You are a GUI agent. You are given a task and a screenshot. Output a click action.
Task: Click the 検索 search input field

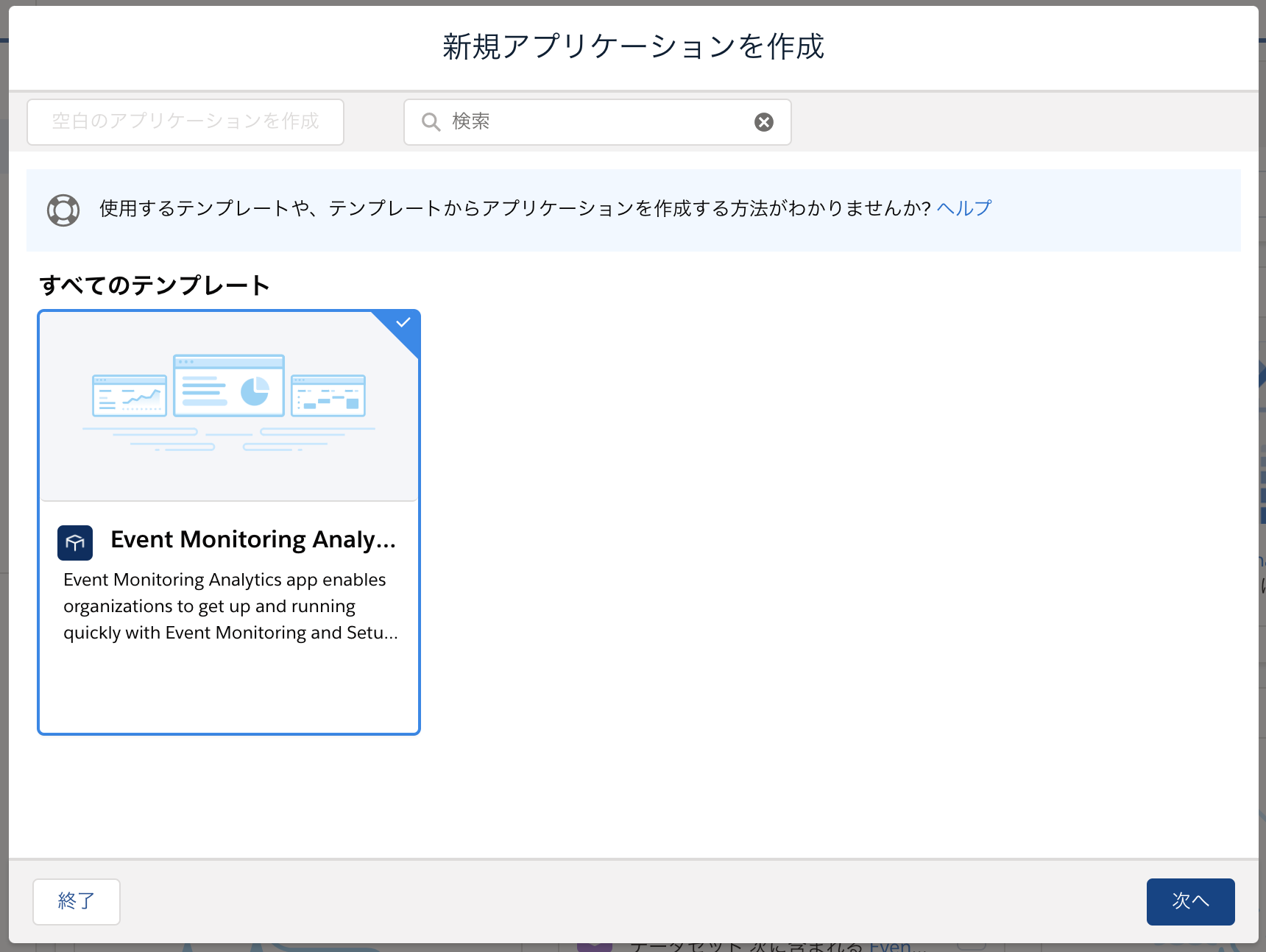click(x=597, y=122)
